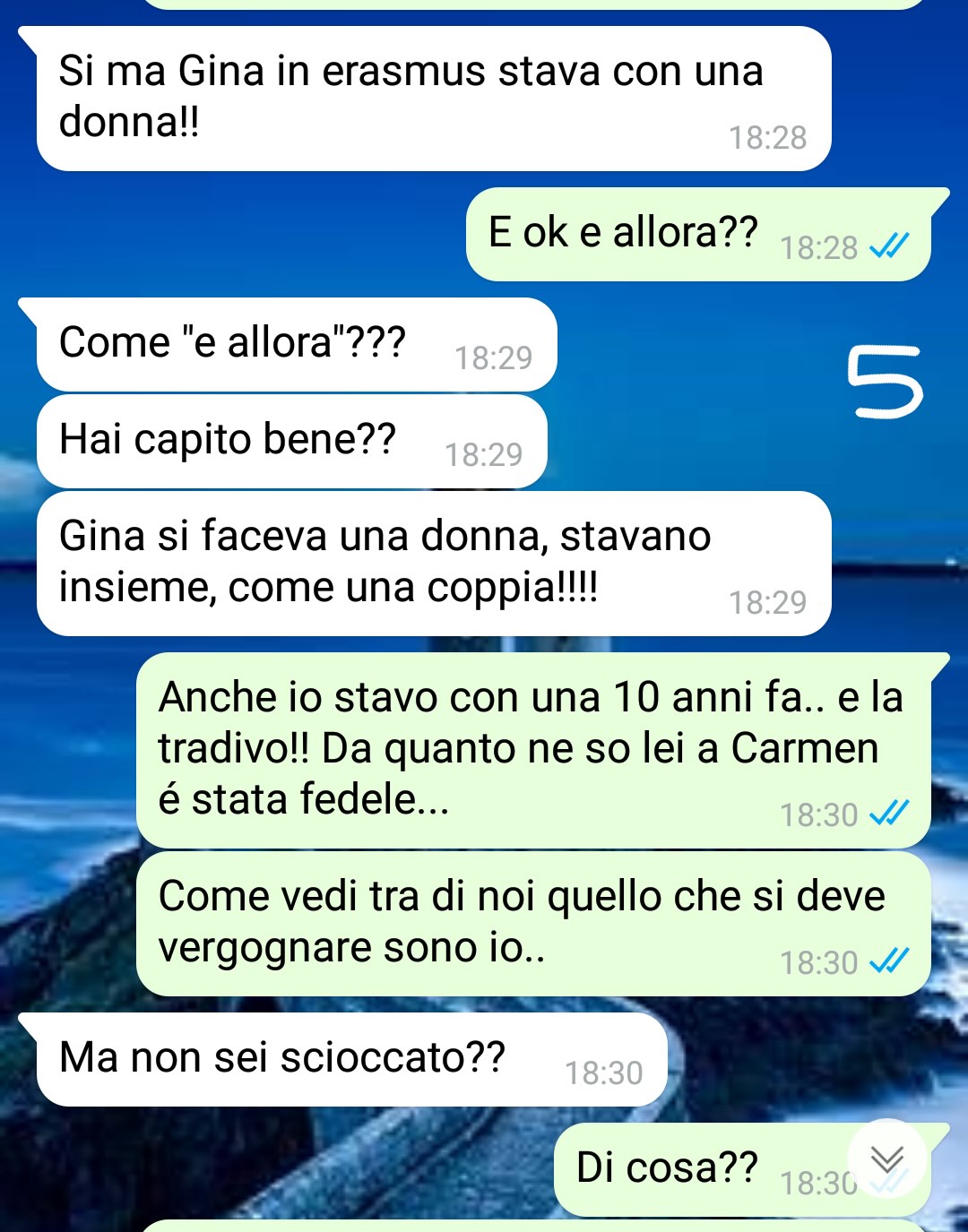
Task: Tap the 18:29 timestamp on 'come una coppia!!!!' message
Action: point(768,603)
